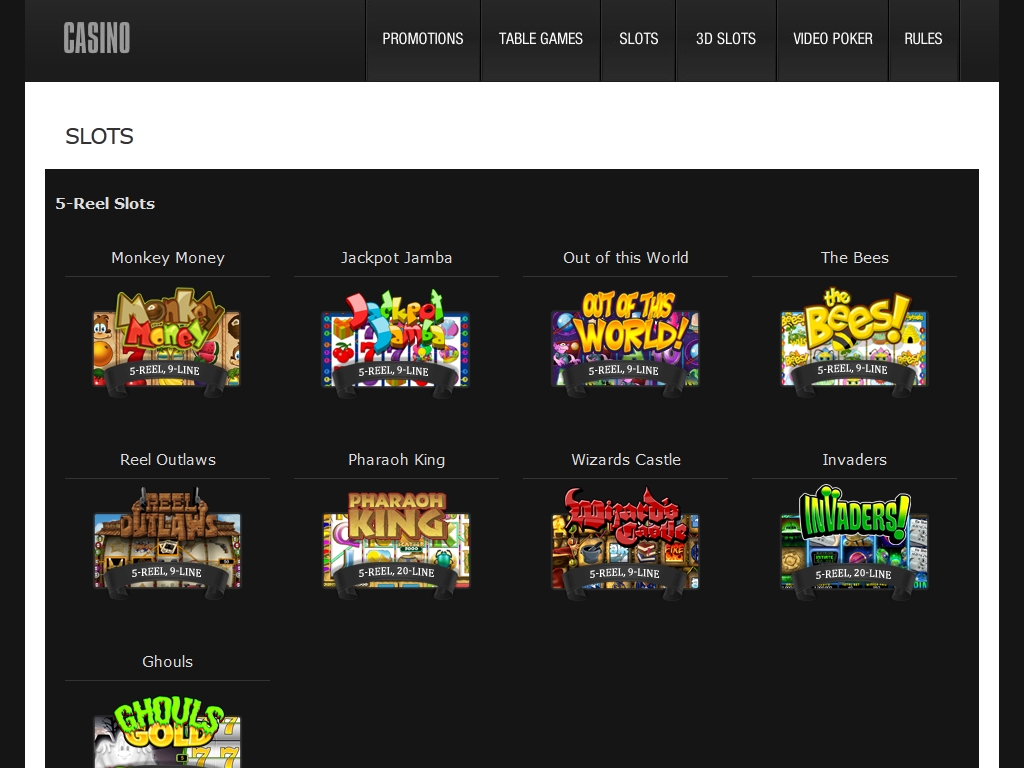This screenshot has width=1024, height=768.
Task: Select the Slots navigation tab
Action: (x=638, y=39)
